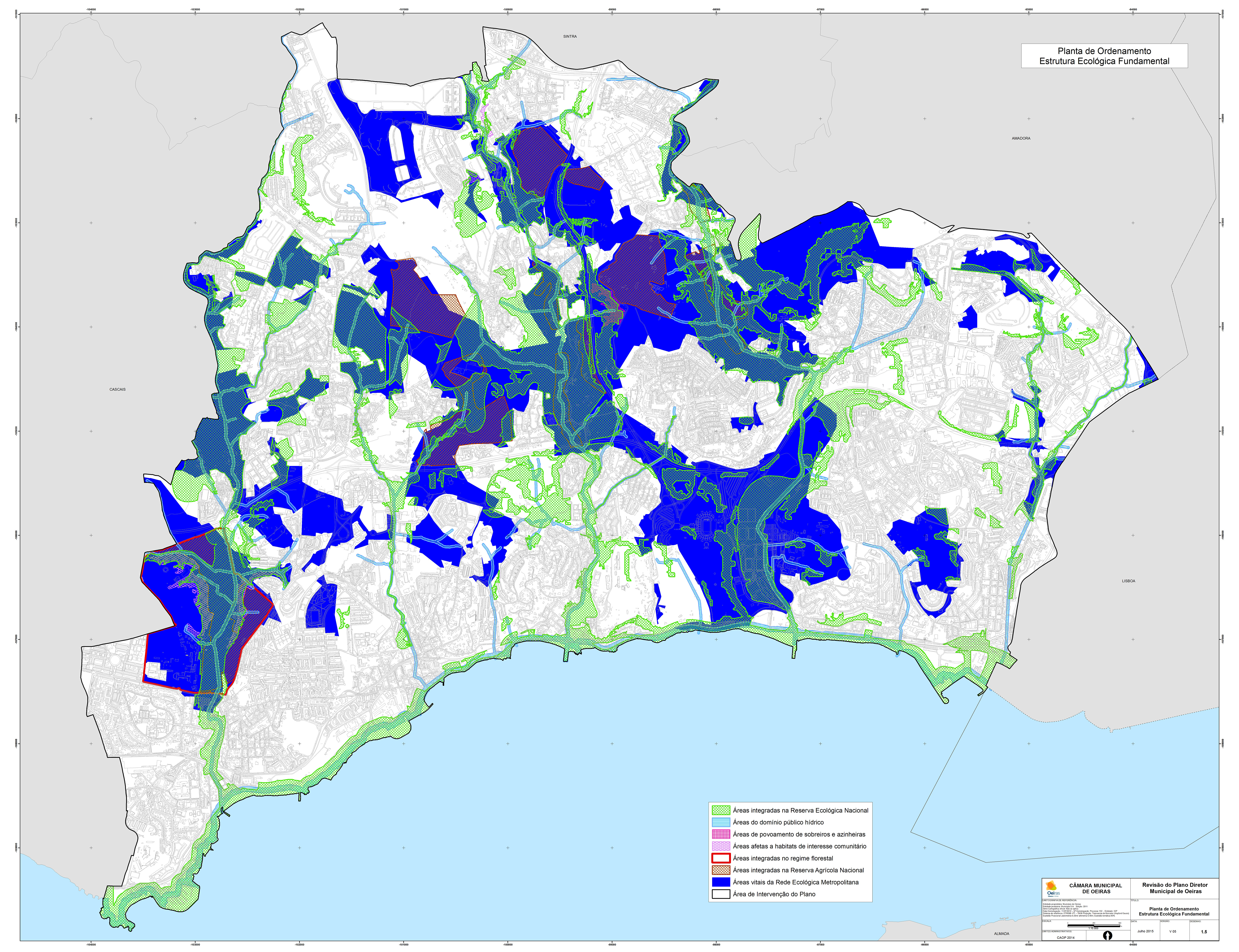Viewport: 1239px width, 952px height.
Task: Click 'CÂMARA MUNICIPAL DE OEIRAS' heading
Action: click(x=1096, y=889)
